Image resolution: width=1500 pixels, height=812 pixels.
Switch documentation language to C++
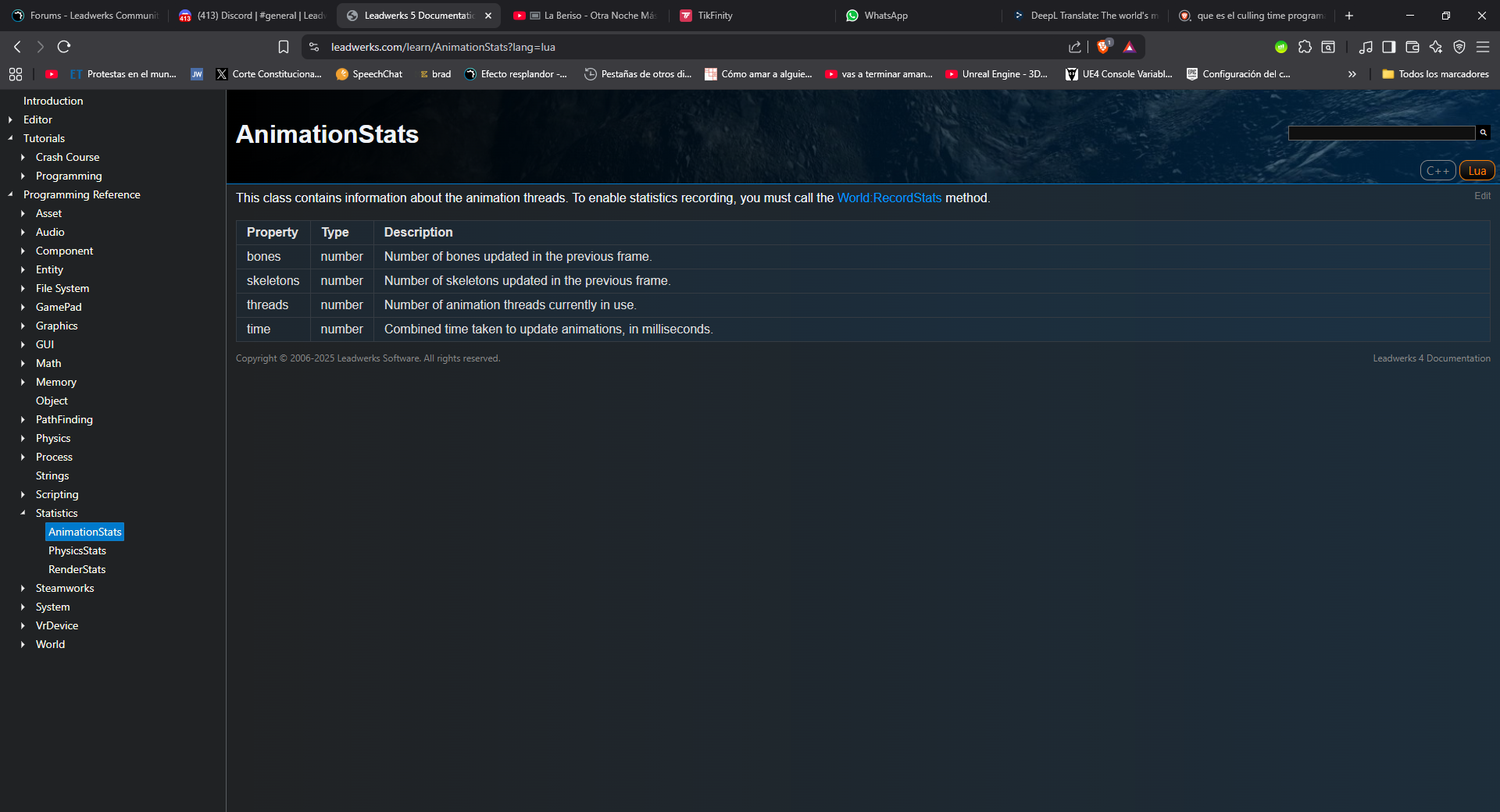coord(1437,170)
